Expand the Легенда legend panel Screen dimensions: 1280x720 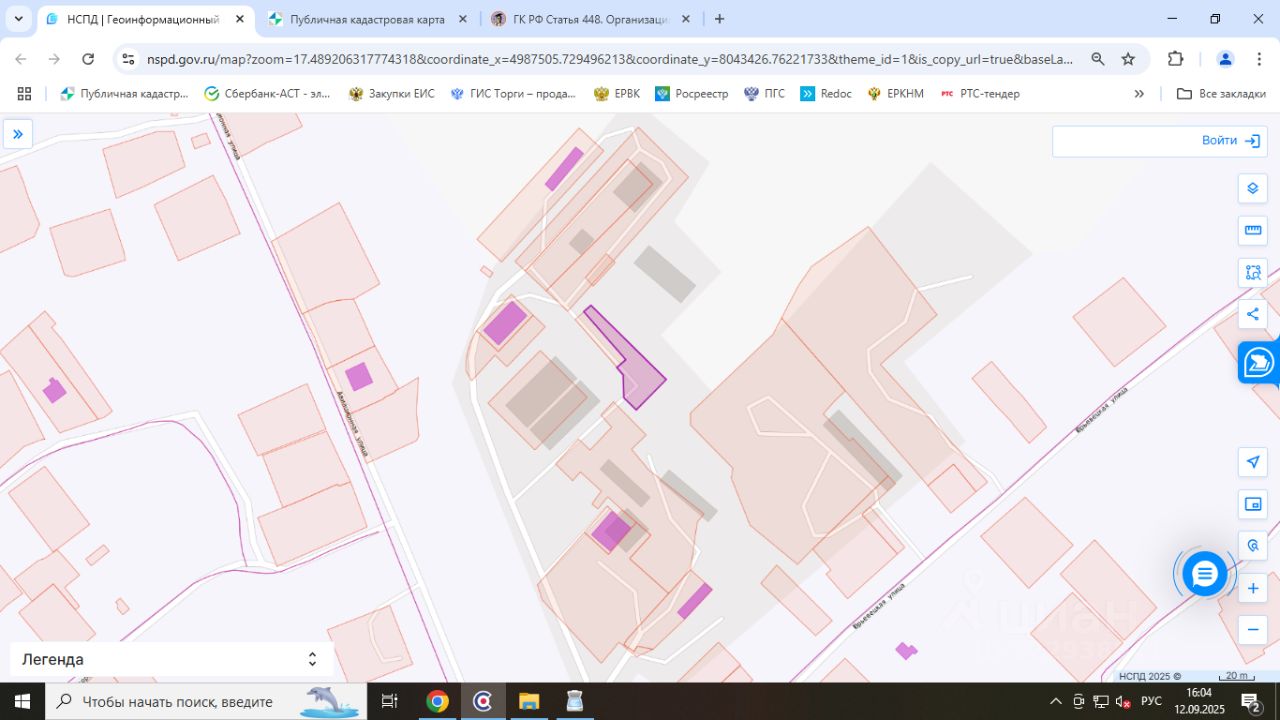(x=172, y=659)
